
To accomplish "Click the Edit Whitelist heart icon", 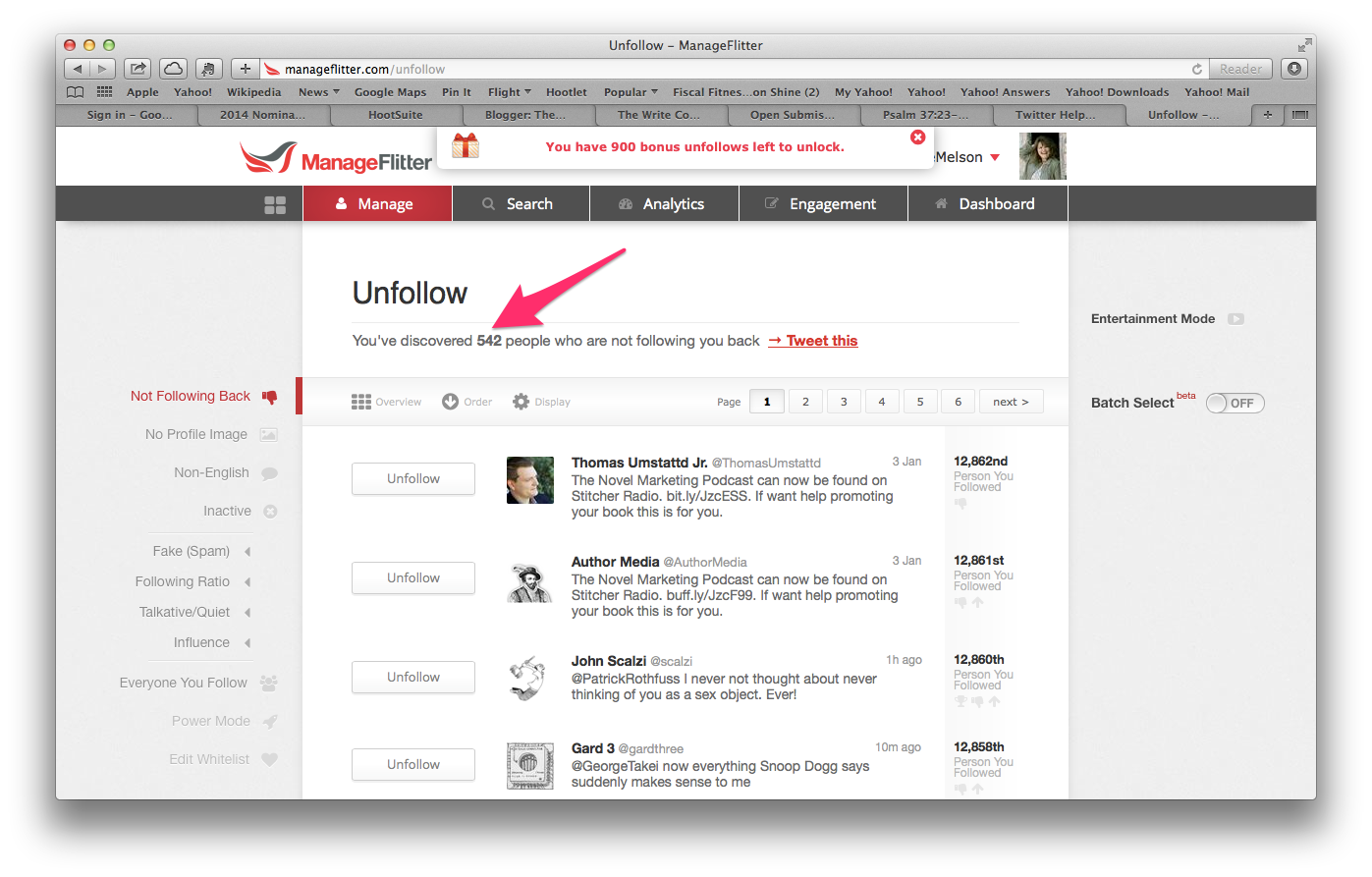I will click(270, 759).
